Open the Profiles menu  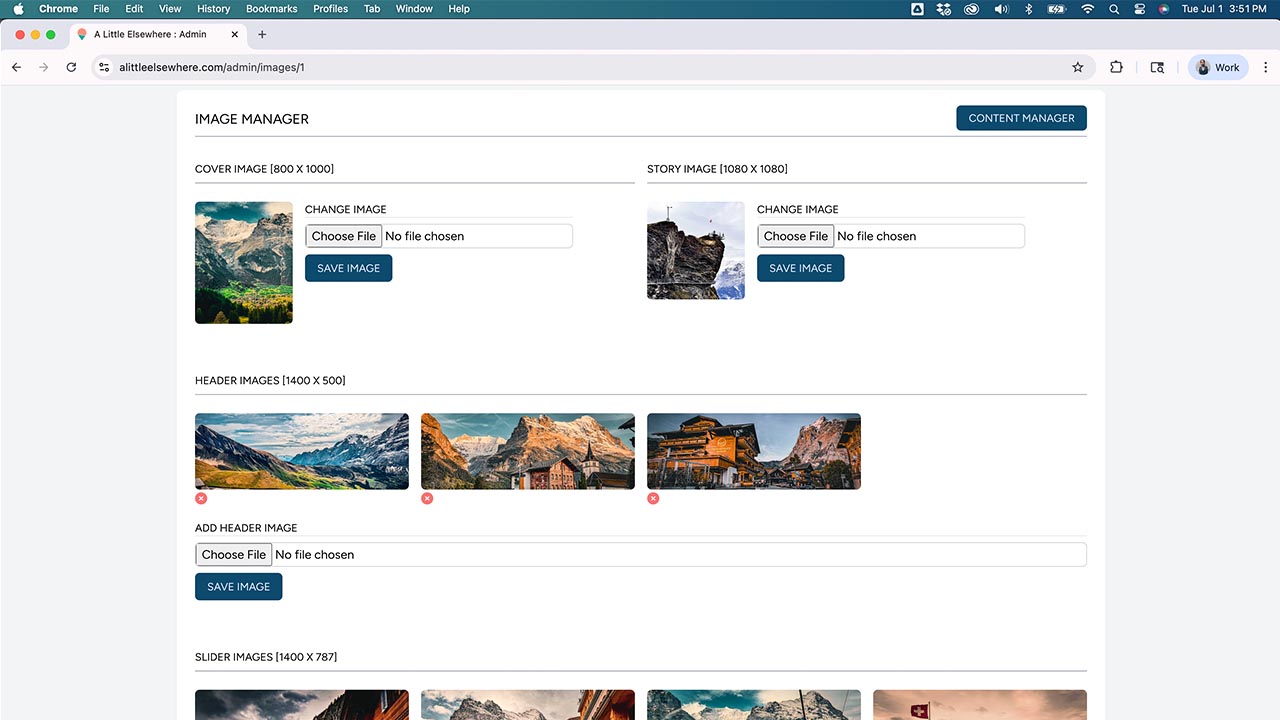[x=330, y=9]
